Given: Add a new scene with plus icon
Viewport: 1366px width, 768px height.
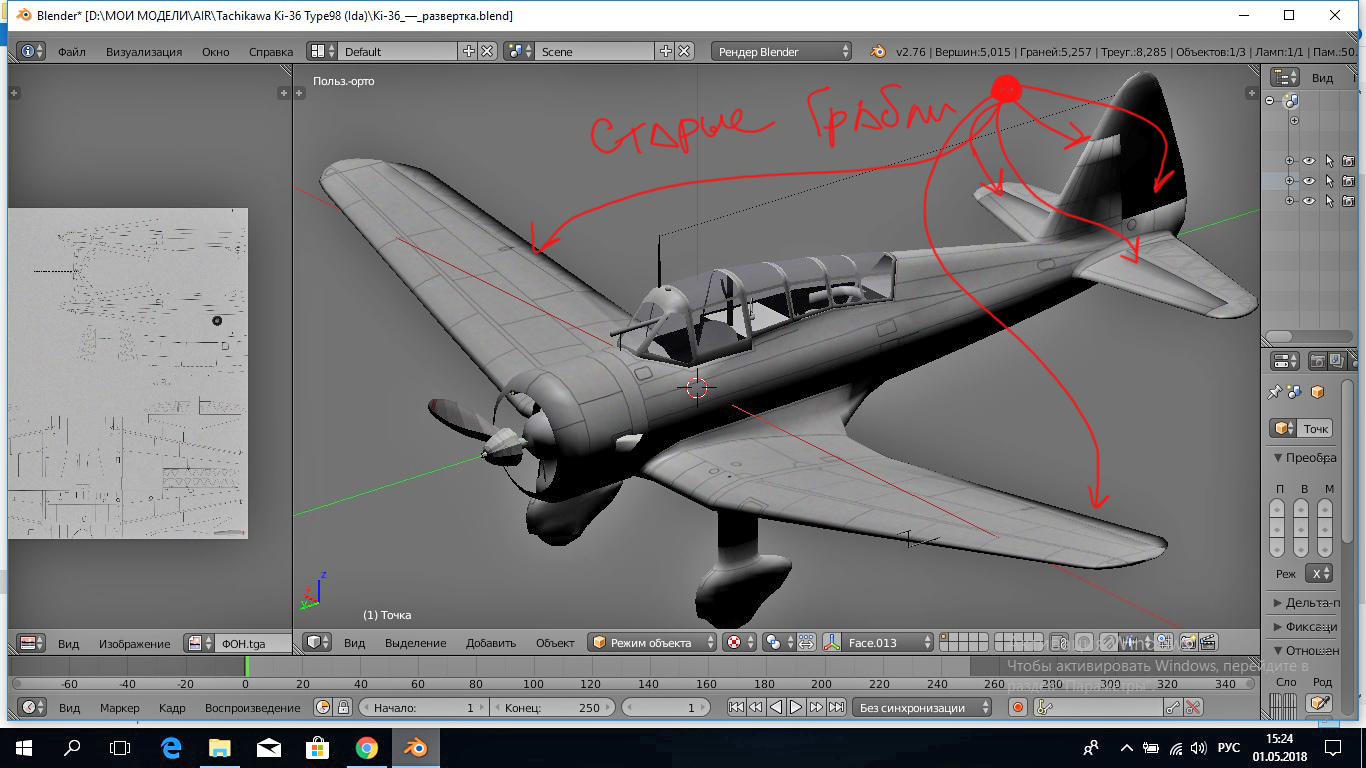Looking at the screenshot, I should pos(666,51).
